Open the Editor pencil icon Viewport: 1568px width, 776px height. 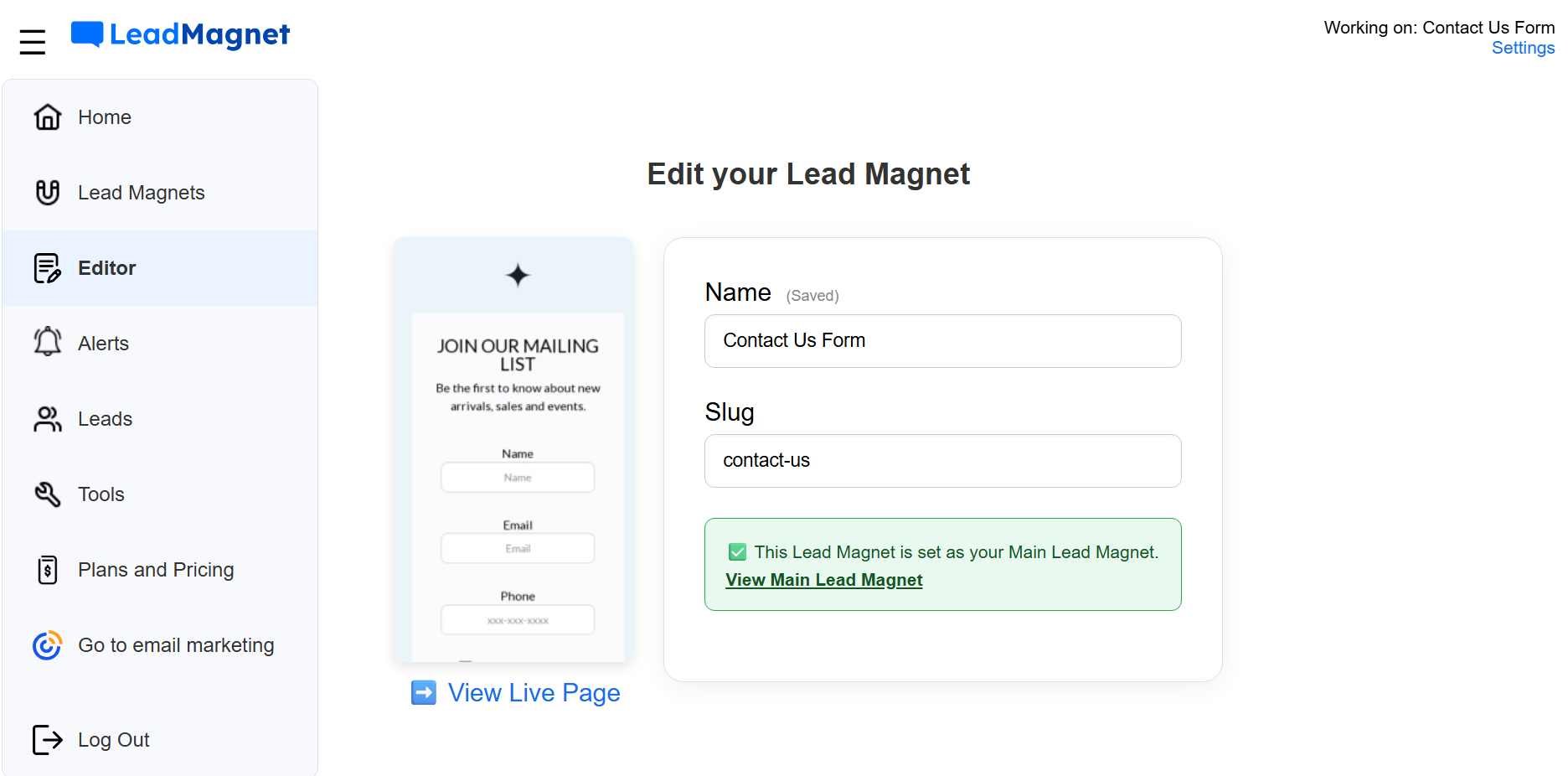point(47,267)
